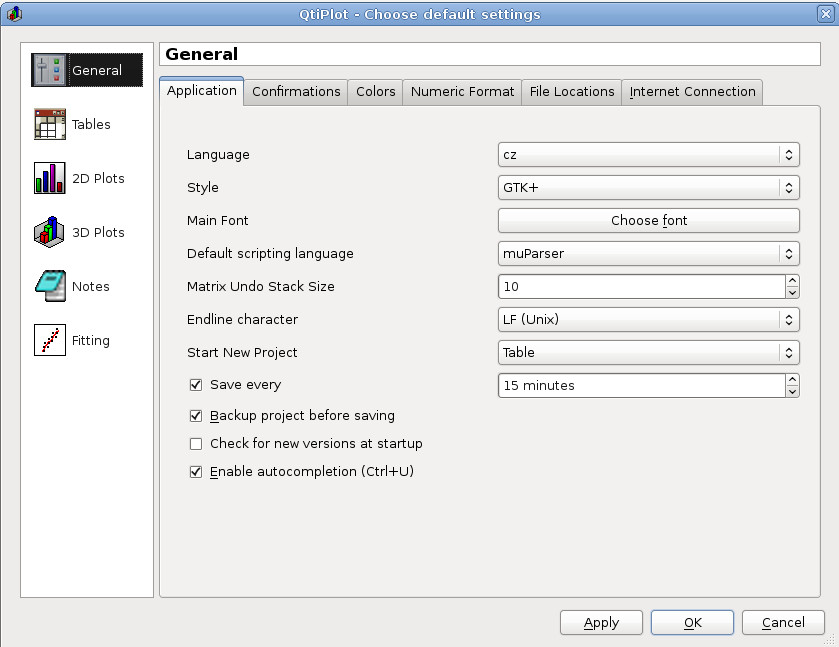Click the Matrix Undo Stack Size field
The image size is (839, 647).
(642, 287)
